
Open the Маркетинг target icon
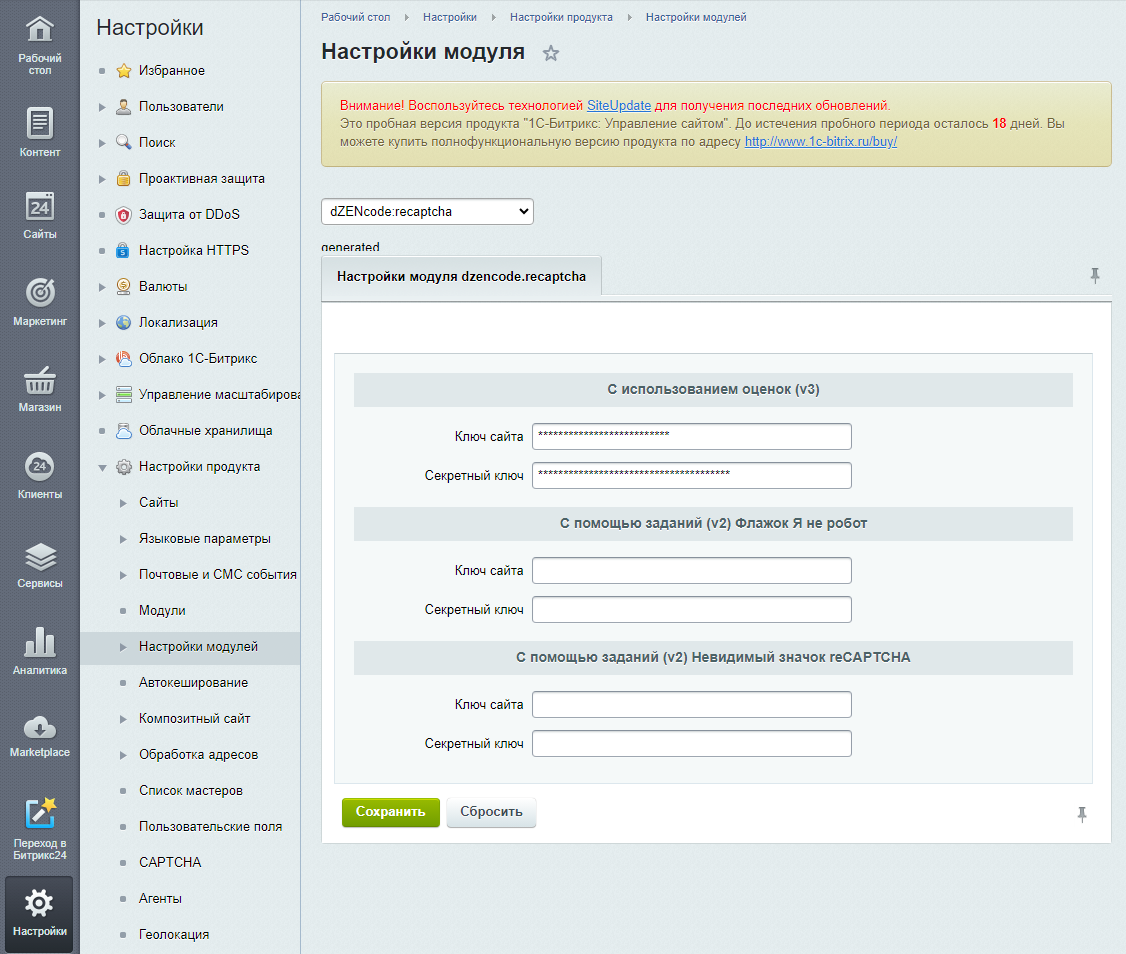(x=39, y=292)
